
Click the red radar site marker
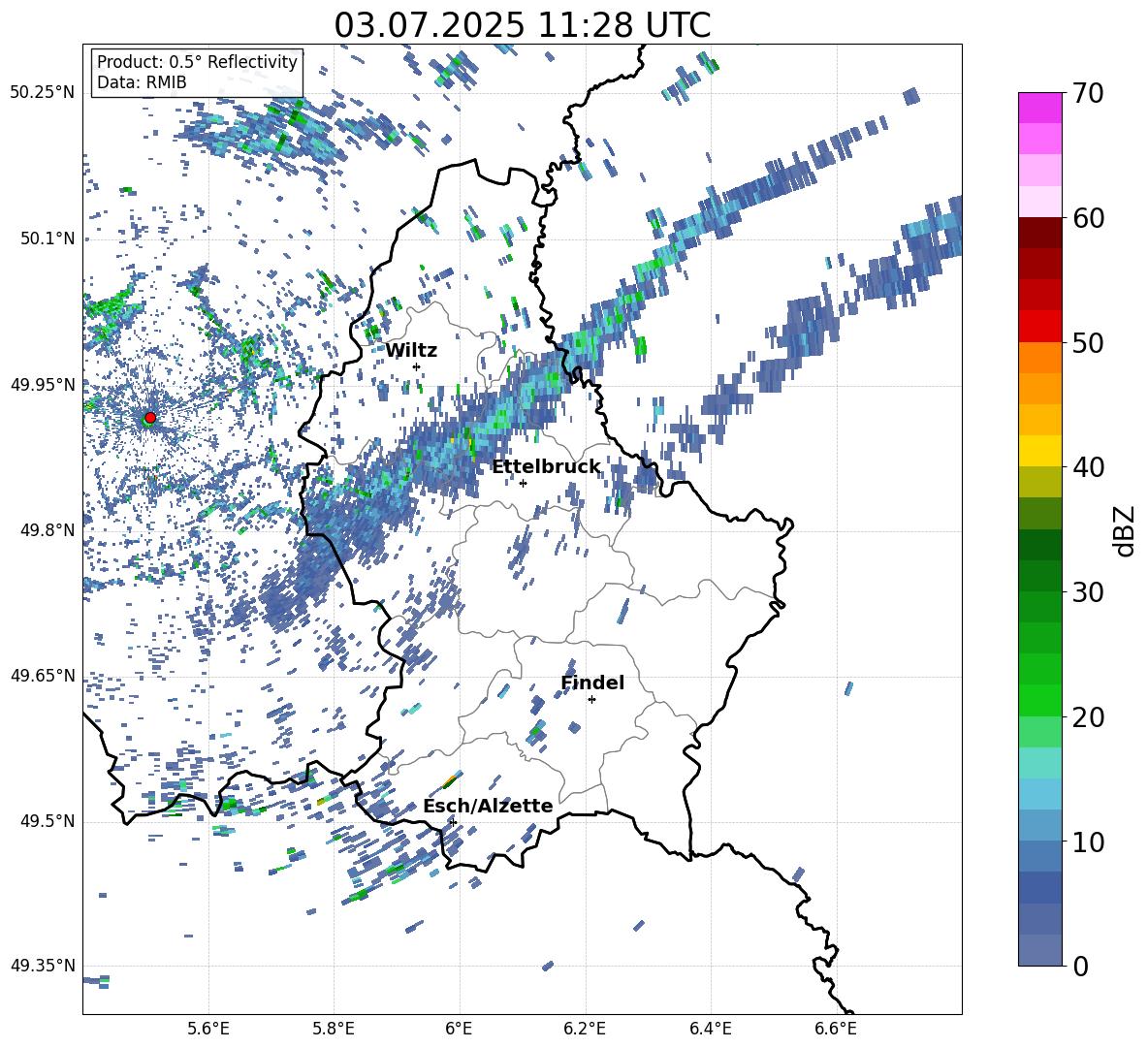(150, 417)
